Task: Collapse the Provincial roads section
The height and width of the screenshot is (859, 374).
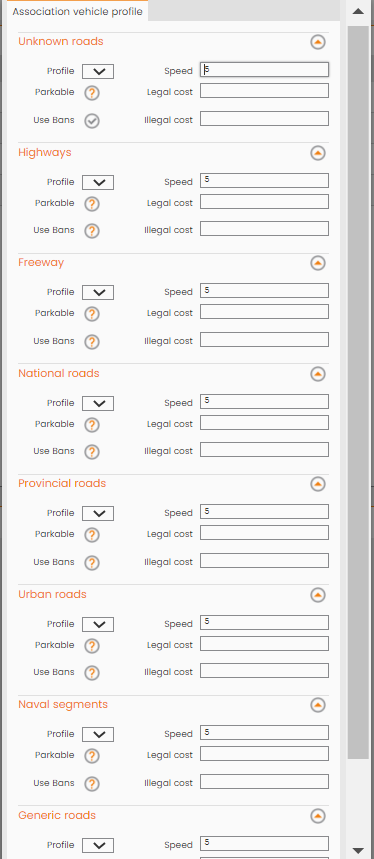Action: point(318,484)
